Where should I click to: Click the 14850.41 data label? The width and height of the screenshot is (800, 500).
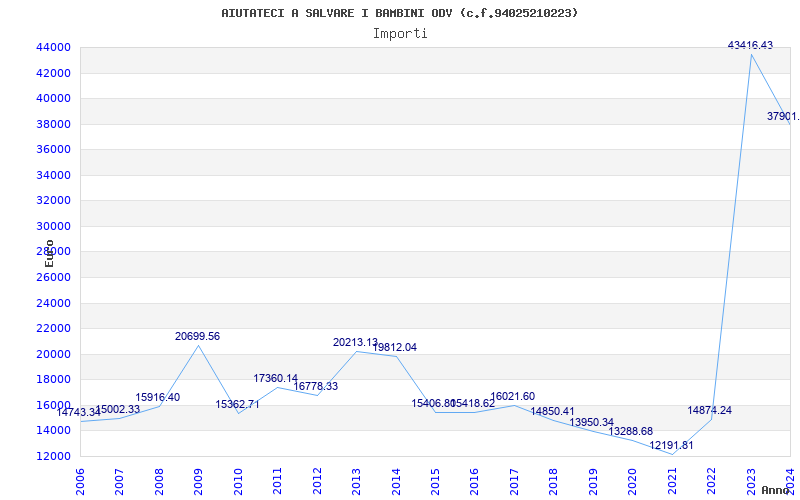pos(553,411)
